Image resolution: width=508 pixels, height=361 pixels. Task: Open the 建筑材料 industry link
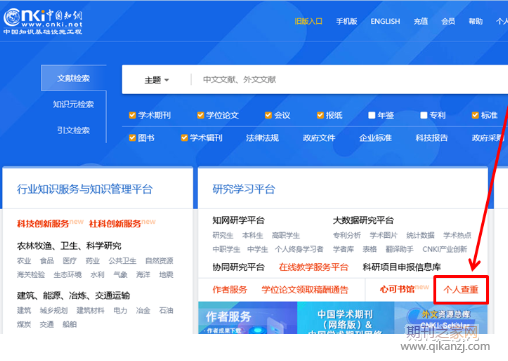pos(90,311)
